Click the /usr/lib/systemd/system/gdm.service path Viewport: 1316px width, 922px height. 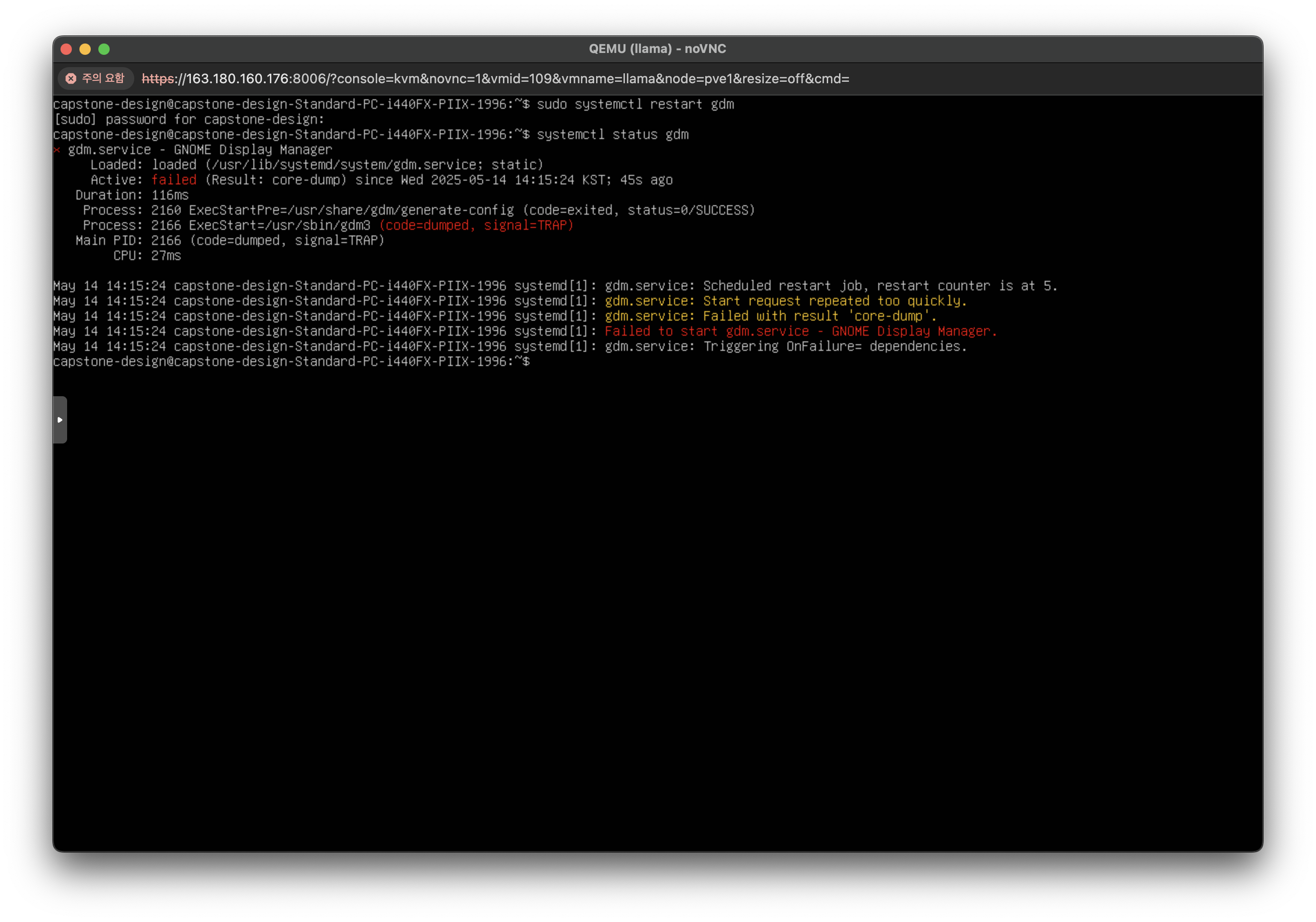tap(344, 165)
